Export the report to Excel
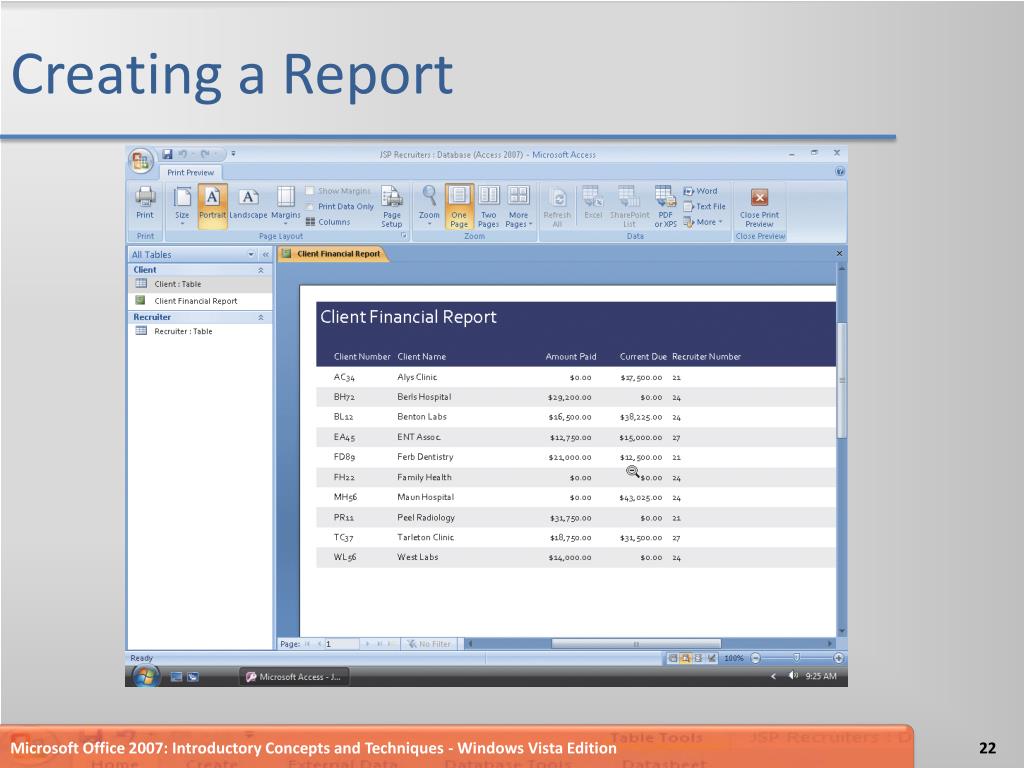 (593, 204)
